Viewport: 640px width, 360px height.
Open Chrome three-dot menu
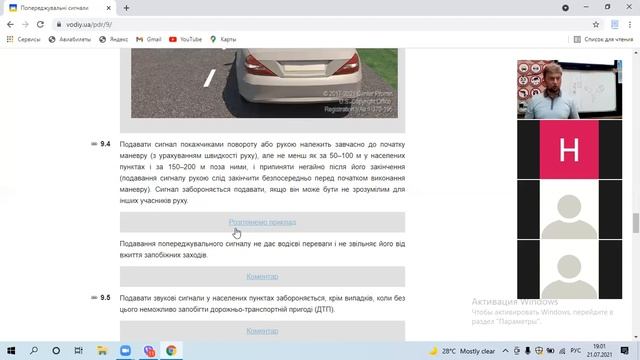click(630, 24)
